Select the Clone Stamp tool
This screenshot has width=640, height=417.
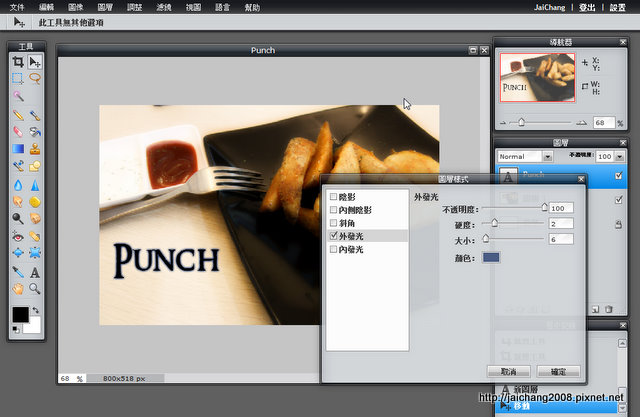coord(35,149)
